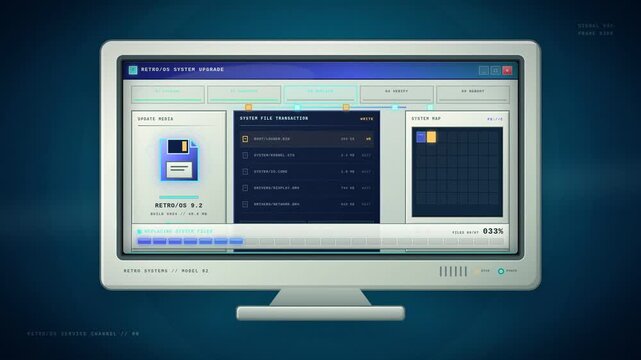This screenshot has width=641, height=360.
Task: Click the Update Media panel heading
Action: [x=155, y=119]
